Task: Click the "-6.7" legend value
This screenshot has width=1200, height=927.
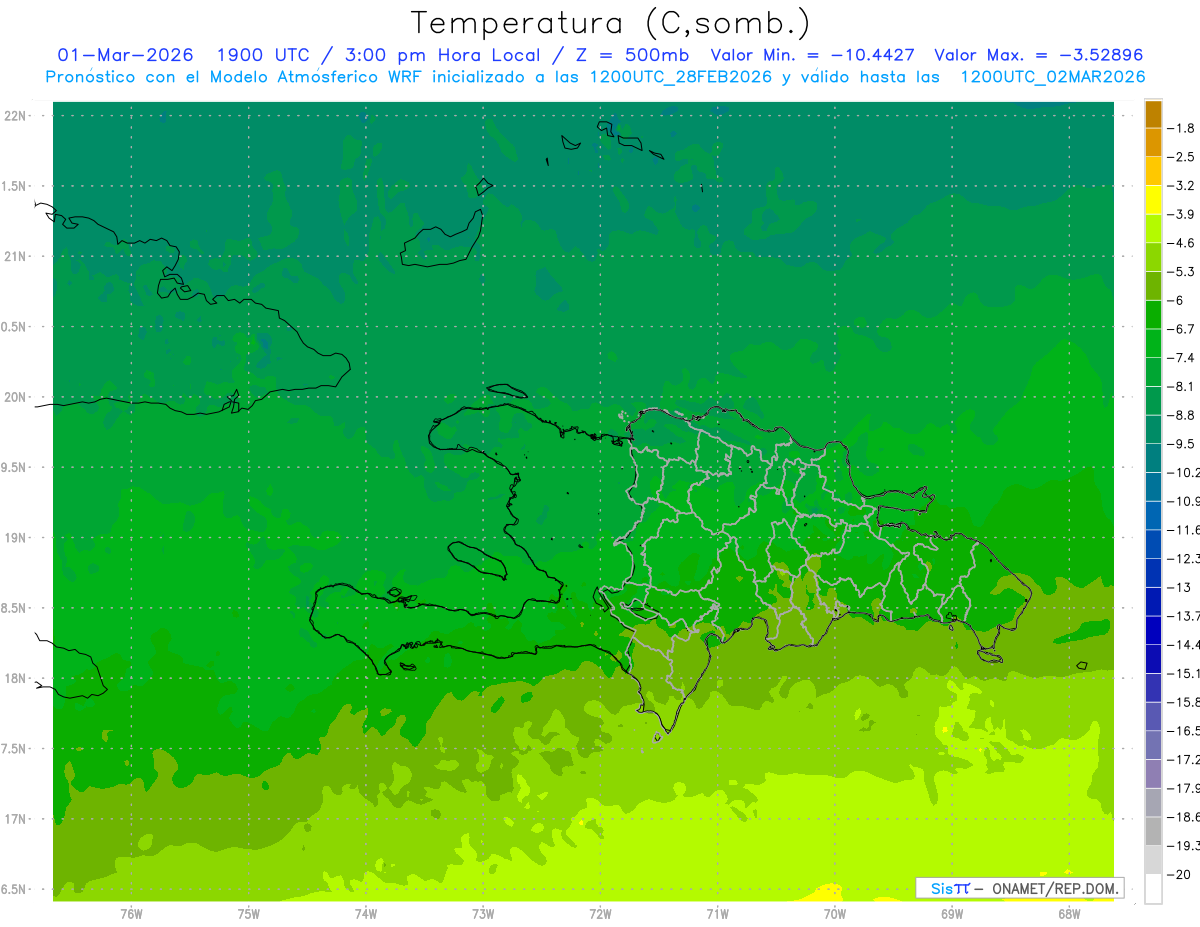Action: point(1181,329)
